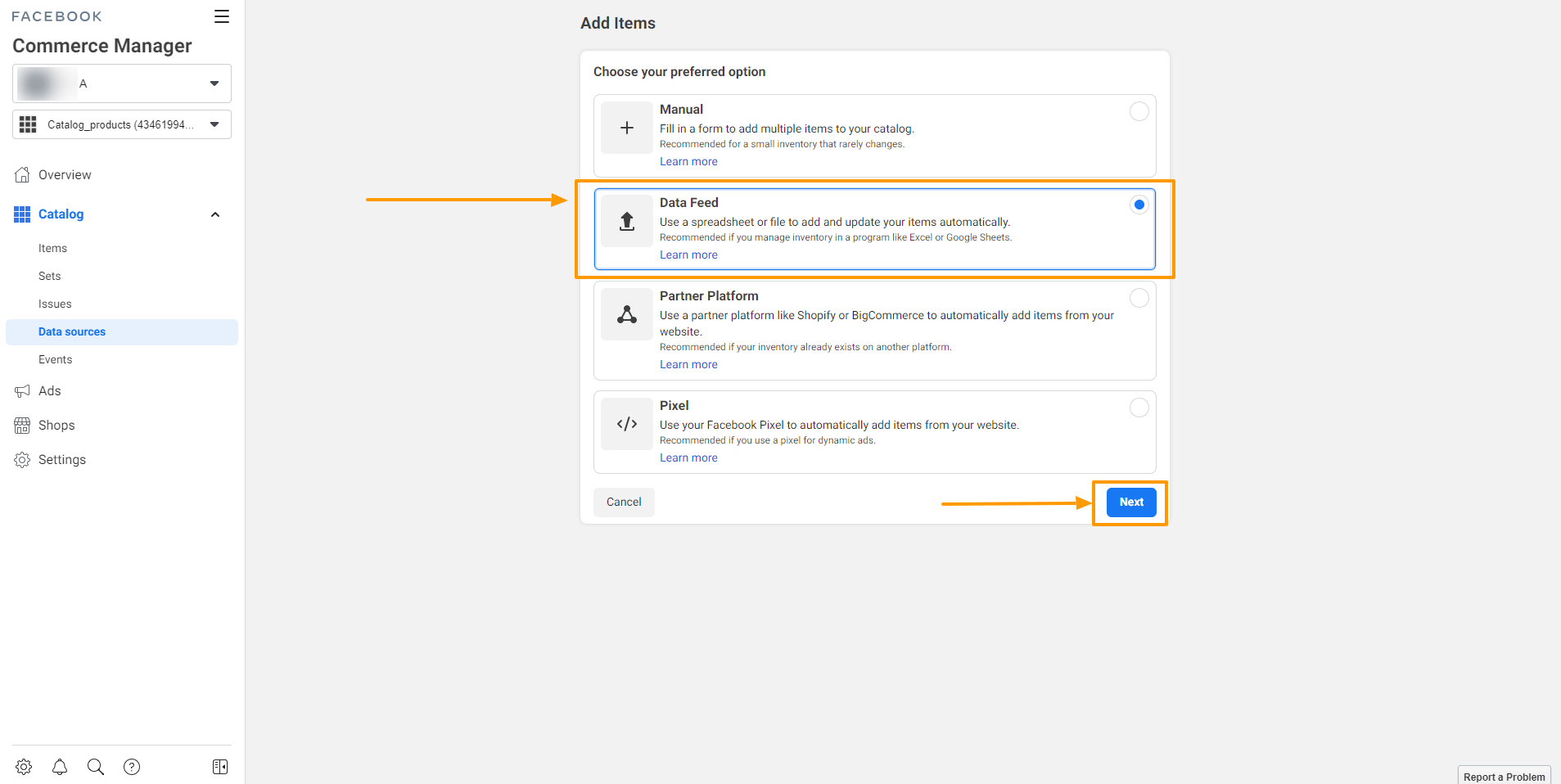Click the Commerce Manager title
Screen dimensions: 1561x784
point(102,46)
